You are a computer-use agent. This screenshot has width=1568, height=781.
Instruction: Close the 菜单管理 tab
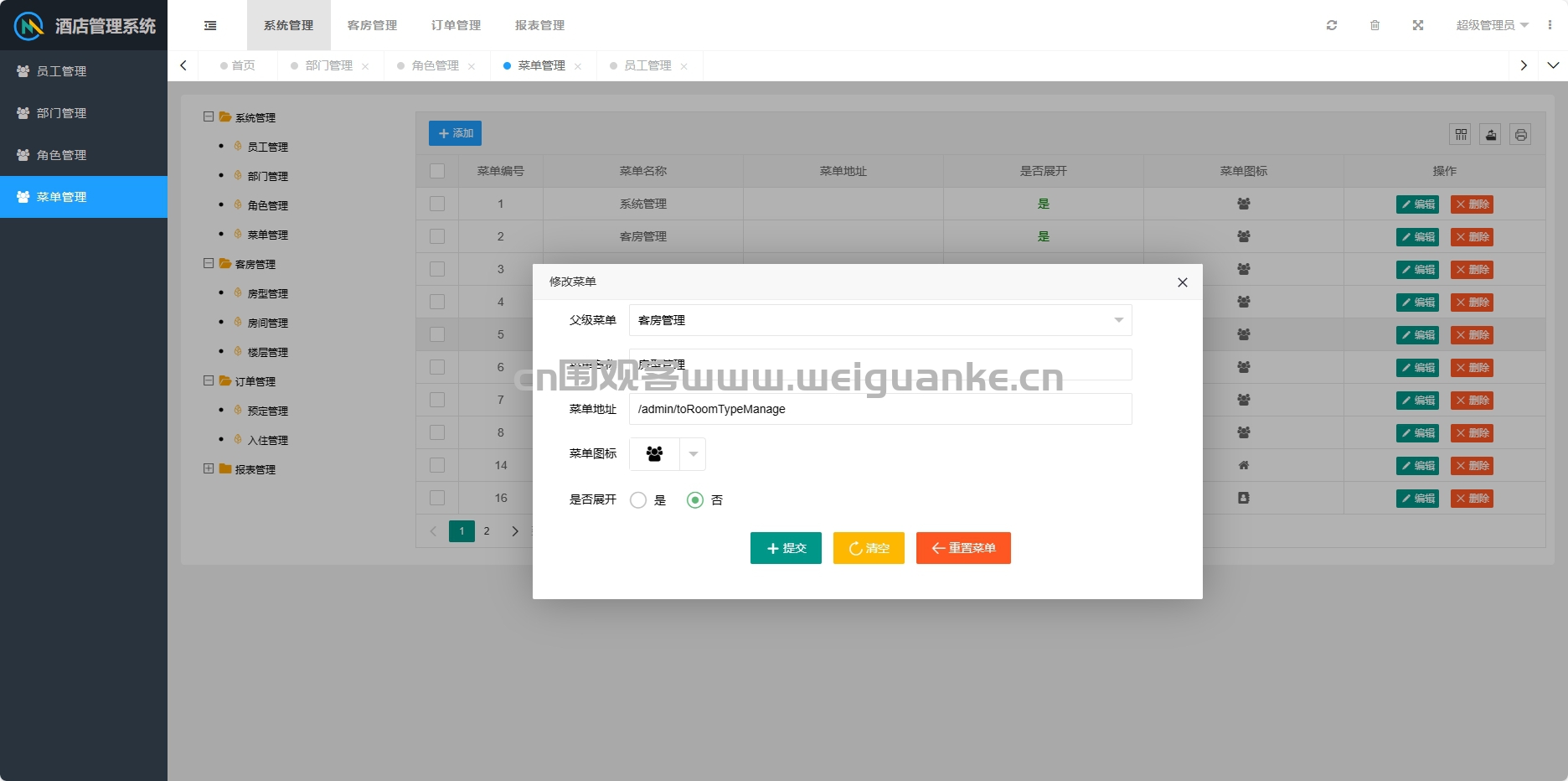point(578,66)
